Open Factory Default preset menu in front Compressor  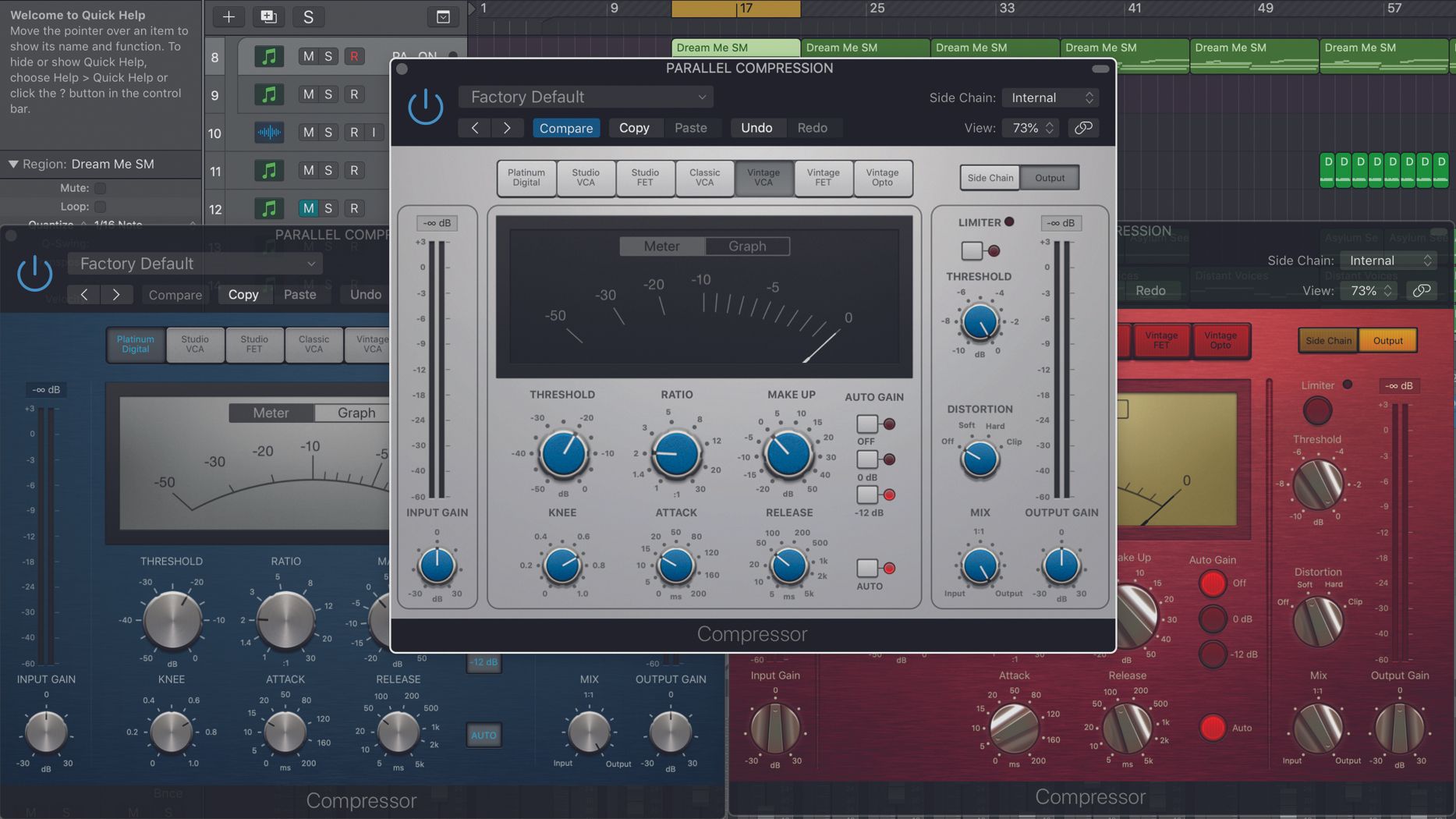[586, 97]
